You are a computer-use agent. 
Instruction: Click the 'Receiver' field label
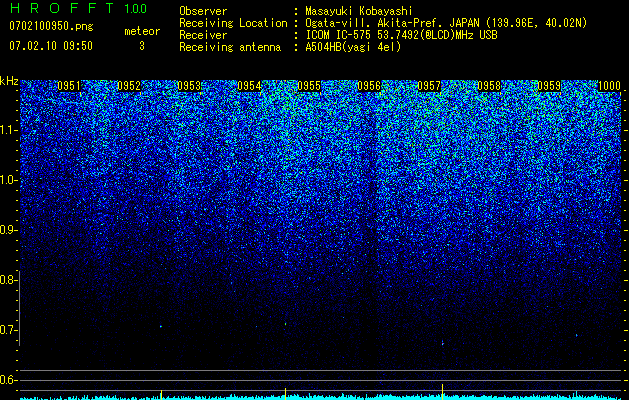(203, 35)
